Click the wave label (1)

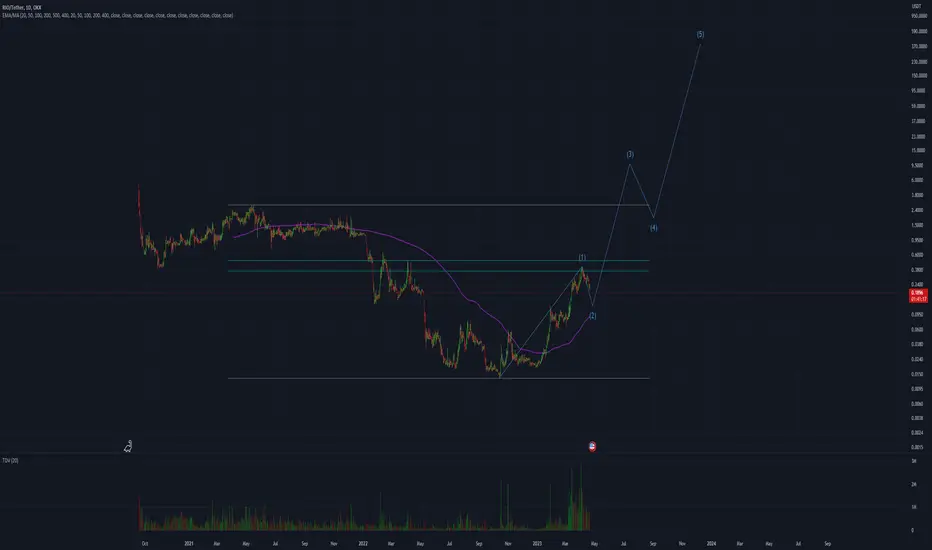coord(582,257)
